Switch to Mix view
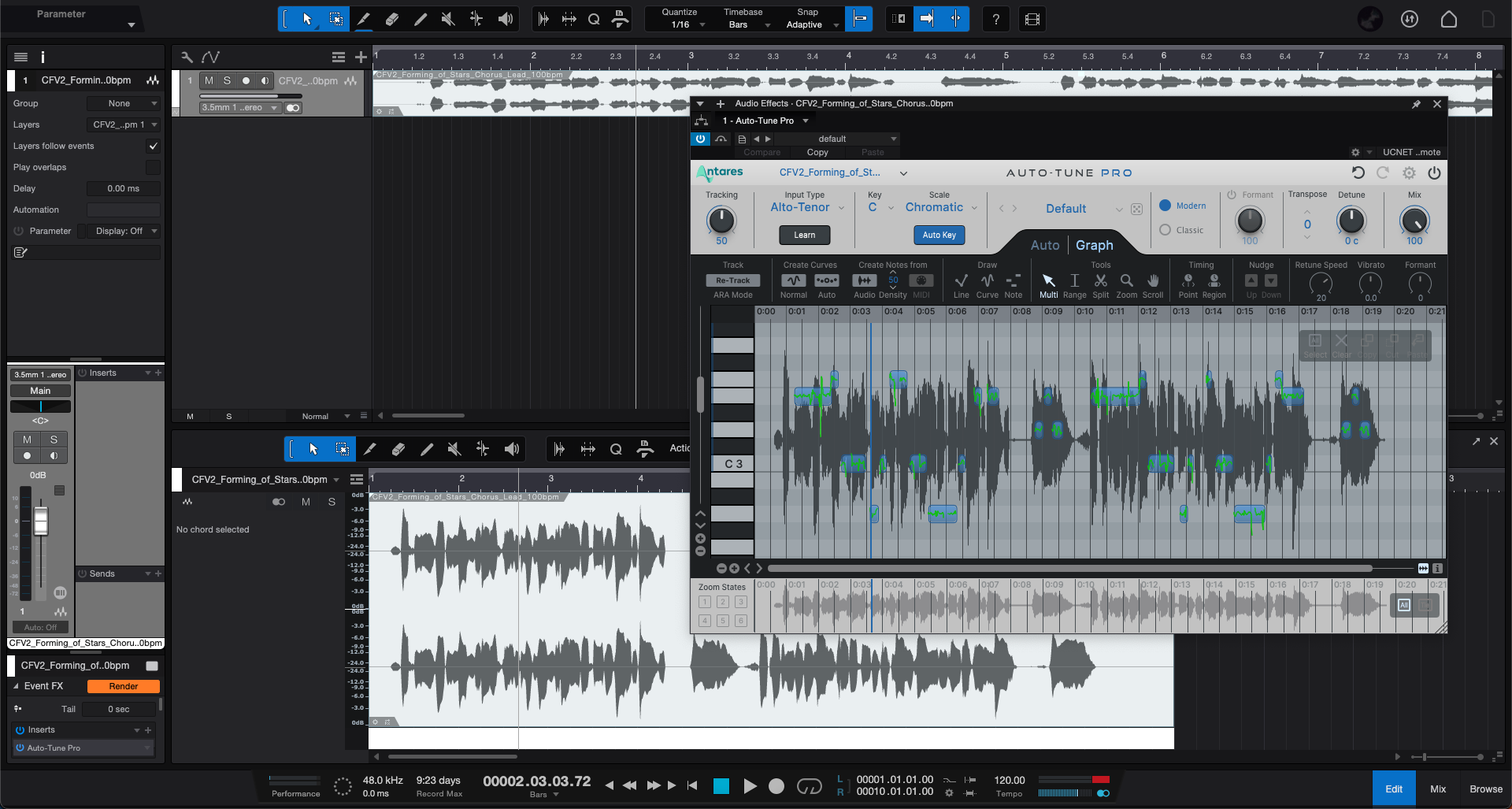Image resolution: width=1512 pixels, height=809 pixels. pyautogui.click(x=1438, y=789)
